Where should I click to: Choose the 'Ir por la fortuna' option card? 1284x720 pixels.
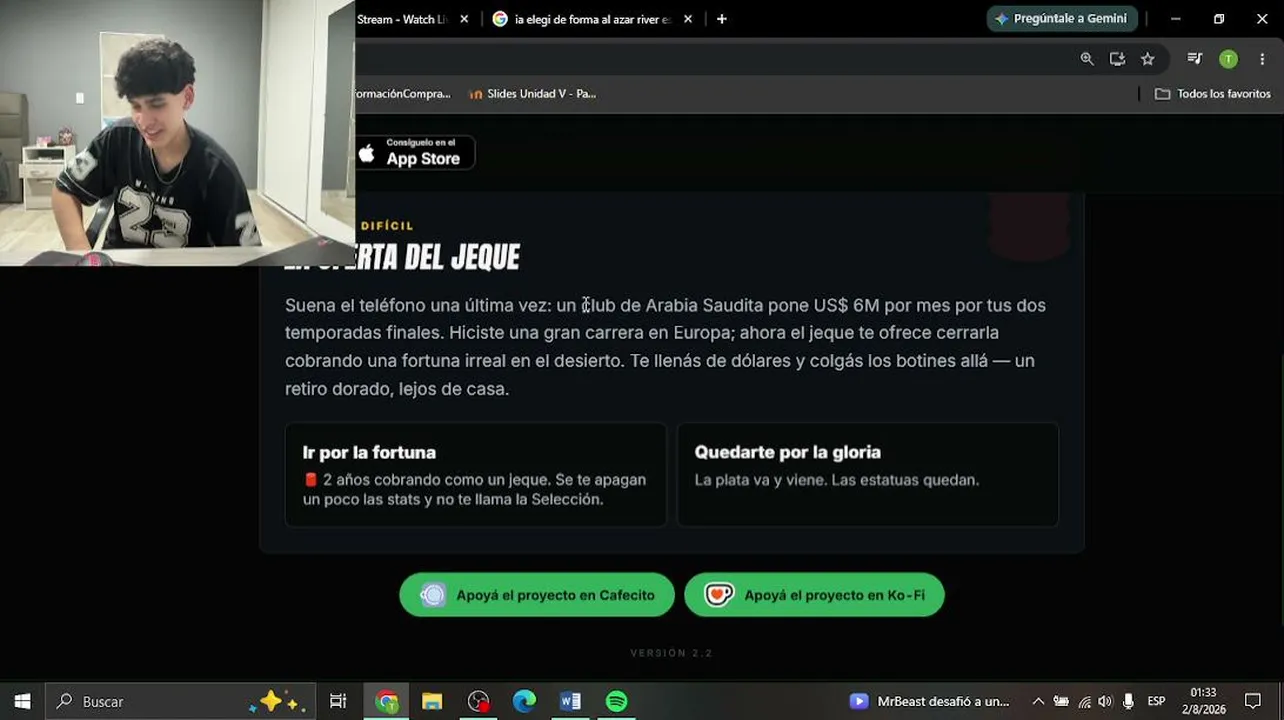pyautogui.click(x=476, y=475)
